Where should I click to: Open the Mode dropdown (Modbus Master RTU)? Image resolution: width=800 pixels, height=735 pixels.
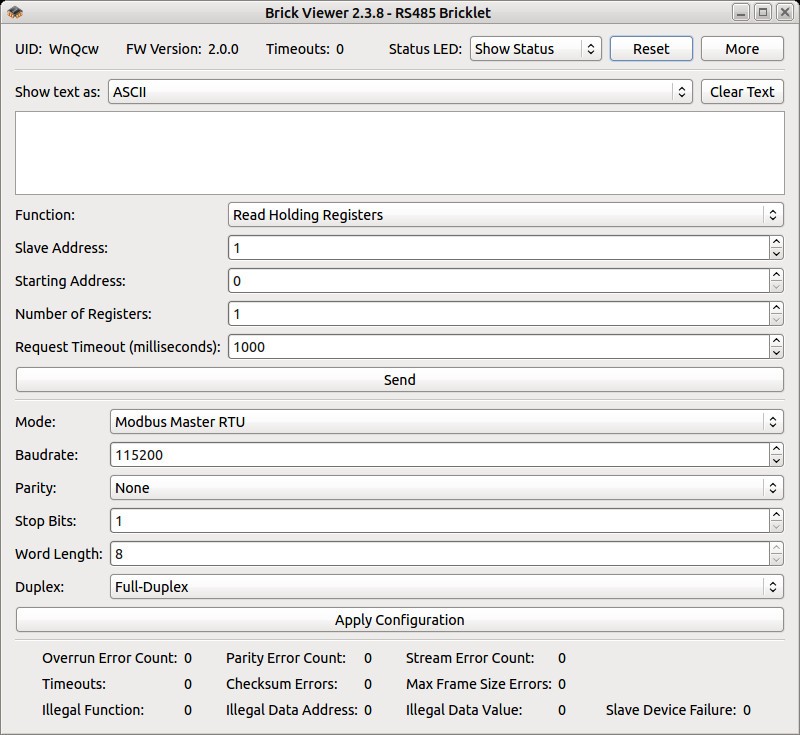446,422
